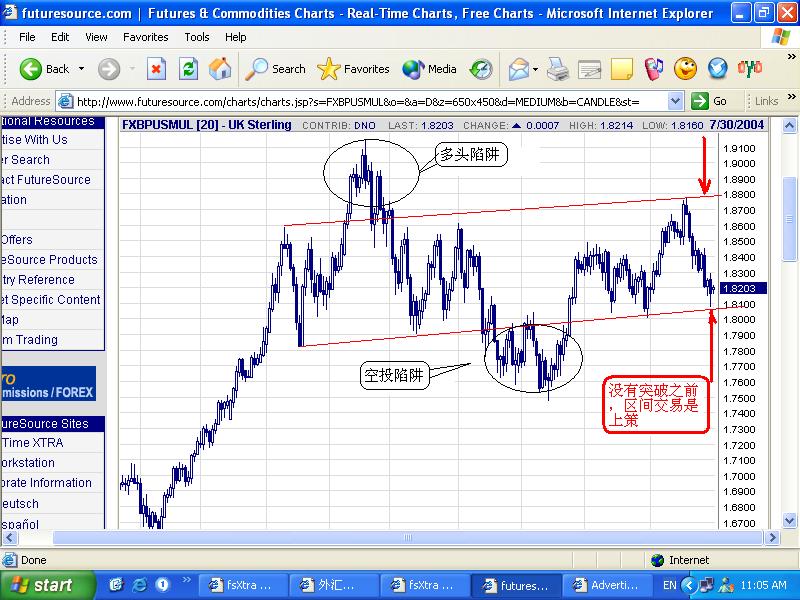Click the vertical scrollbar up arrow

point(789,126)
